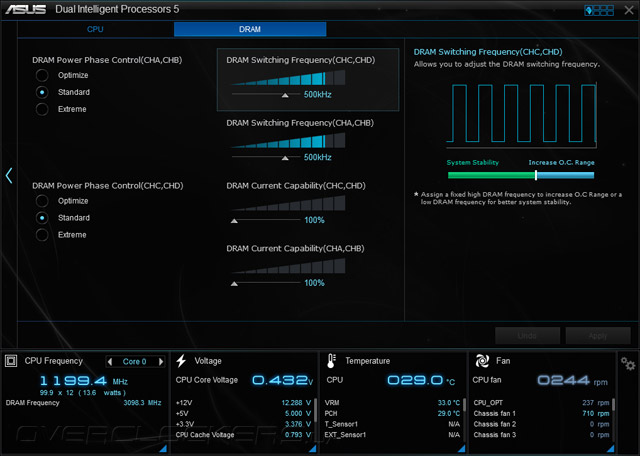Click the PCH temperature row
The height and width of the screenshot is (456, 640).
392,414
